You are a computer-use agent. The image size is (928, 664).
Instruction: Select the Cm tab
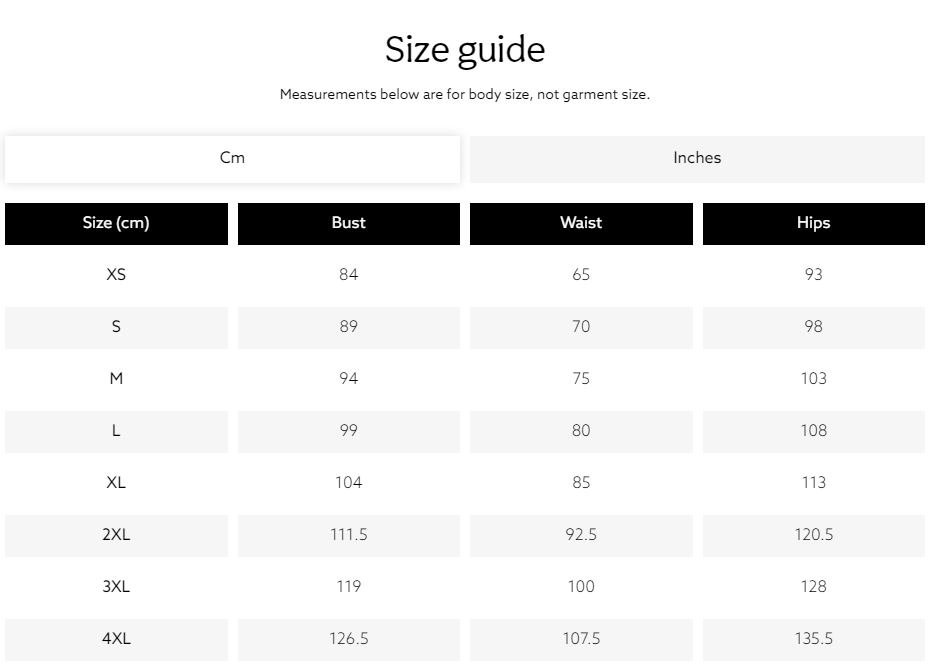(232, 159)
